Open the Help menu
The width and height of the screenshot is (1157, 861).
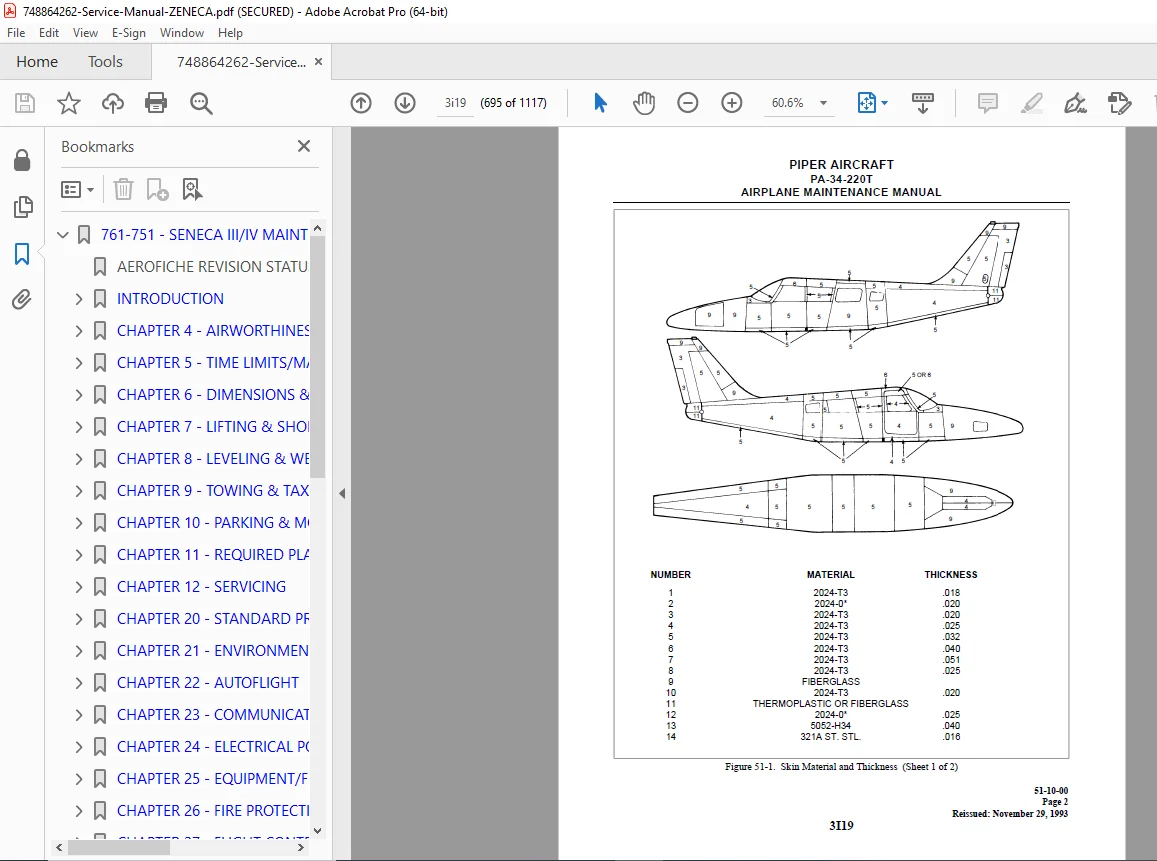(230, 32)
